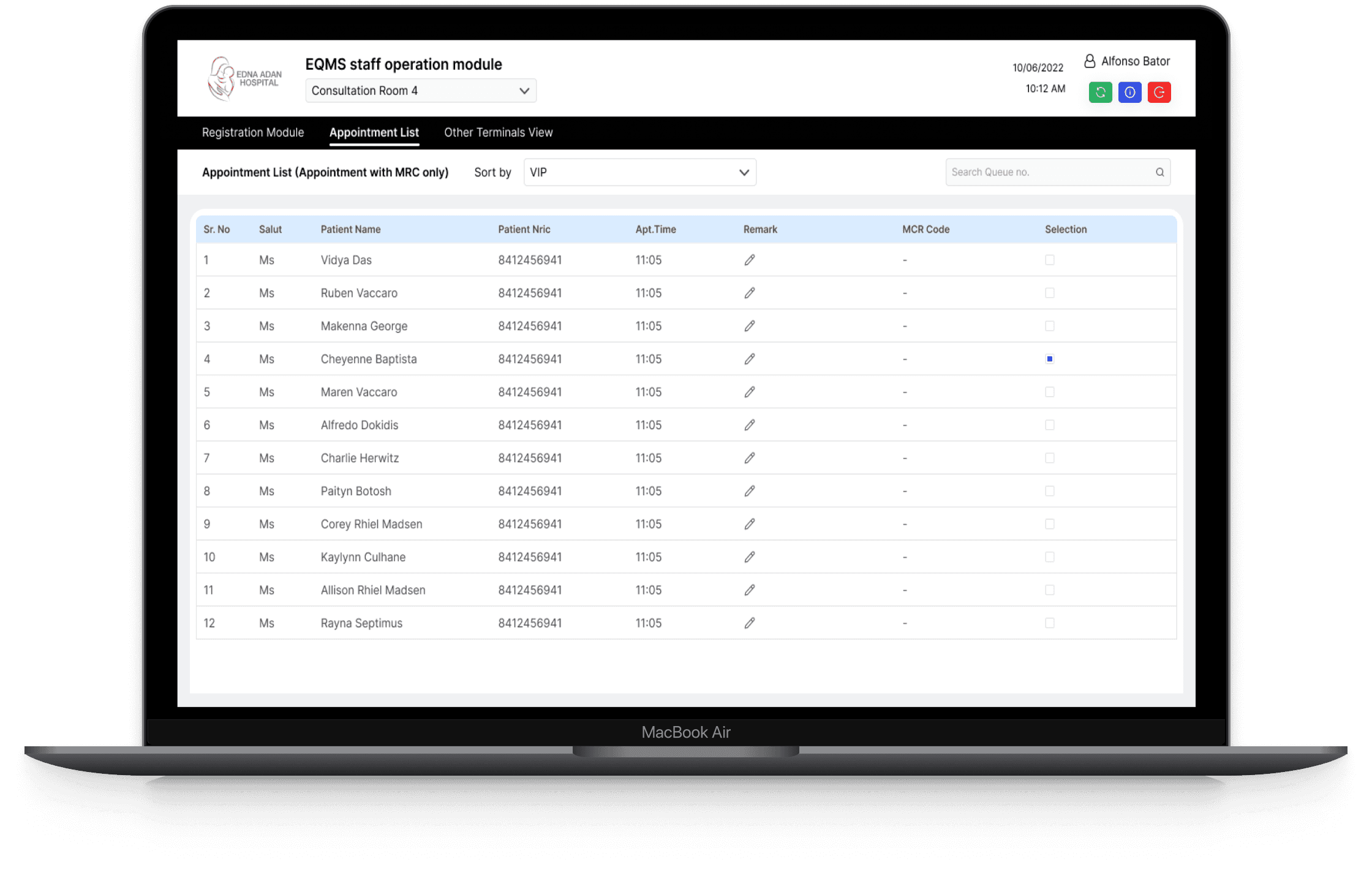Switch to Registration Module tab
Screen dimensions: 1372x873
point(253,133)
